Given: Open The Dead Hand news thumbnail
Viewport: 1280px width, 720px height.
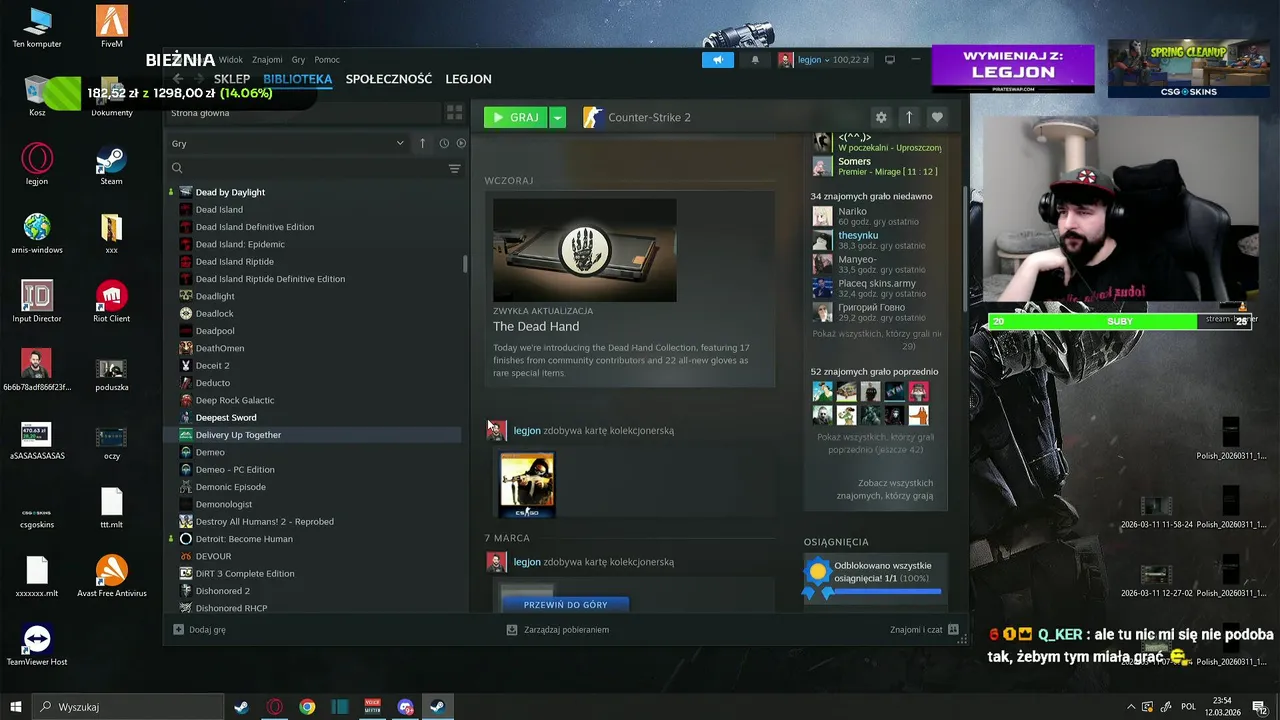Looking at the screenshot, I should (x=585, y=250).
